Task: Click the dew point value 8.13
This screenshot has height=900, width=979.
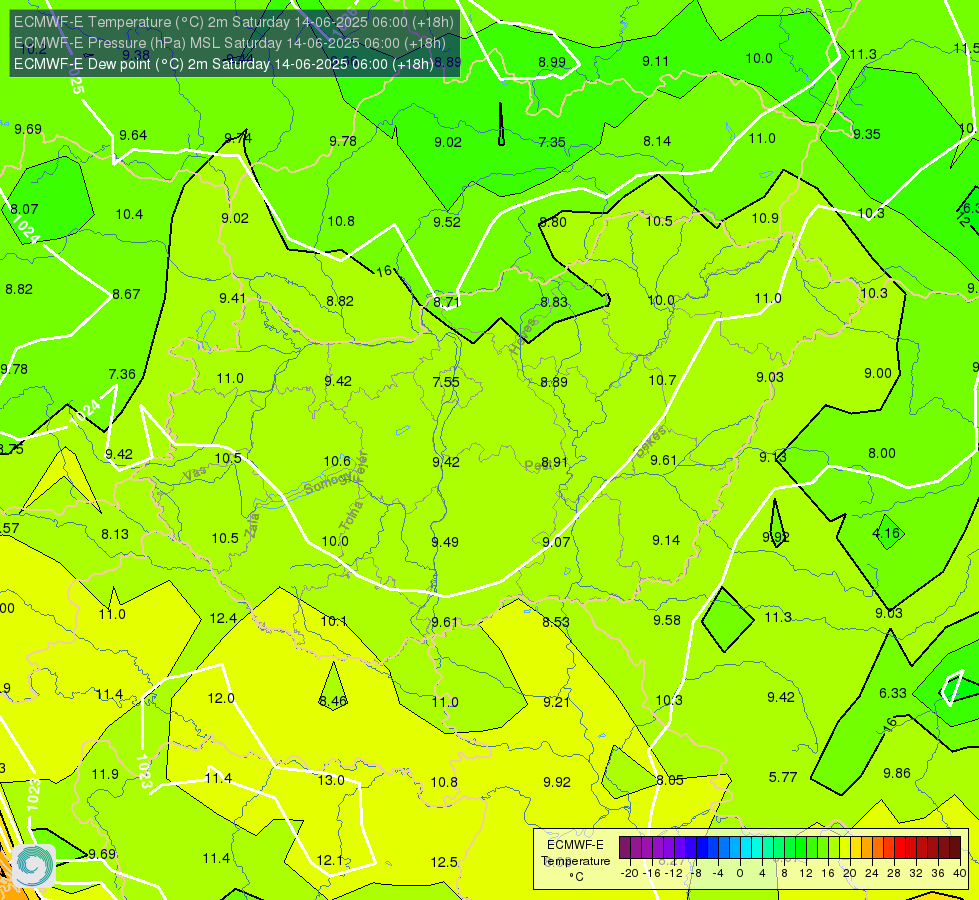Action: 115,534
